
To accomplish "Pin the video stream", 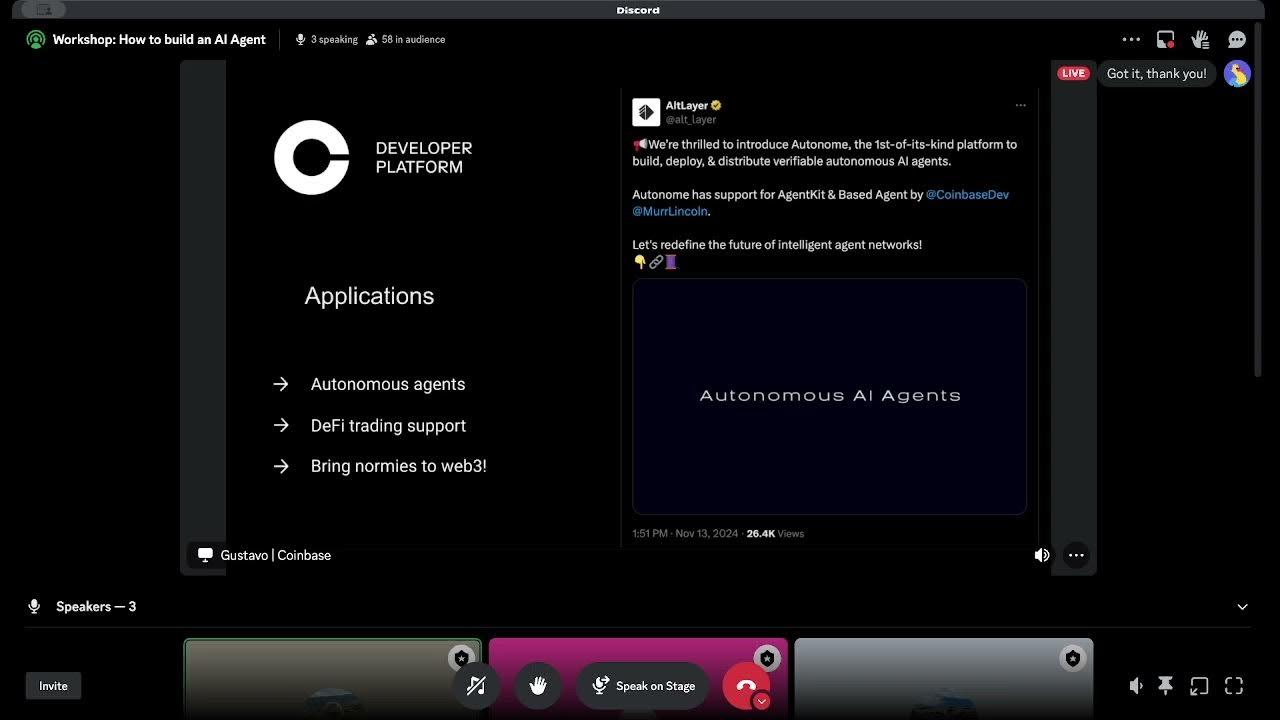I will pos(1166,685).
